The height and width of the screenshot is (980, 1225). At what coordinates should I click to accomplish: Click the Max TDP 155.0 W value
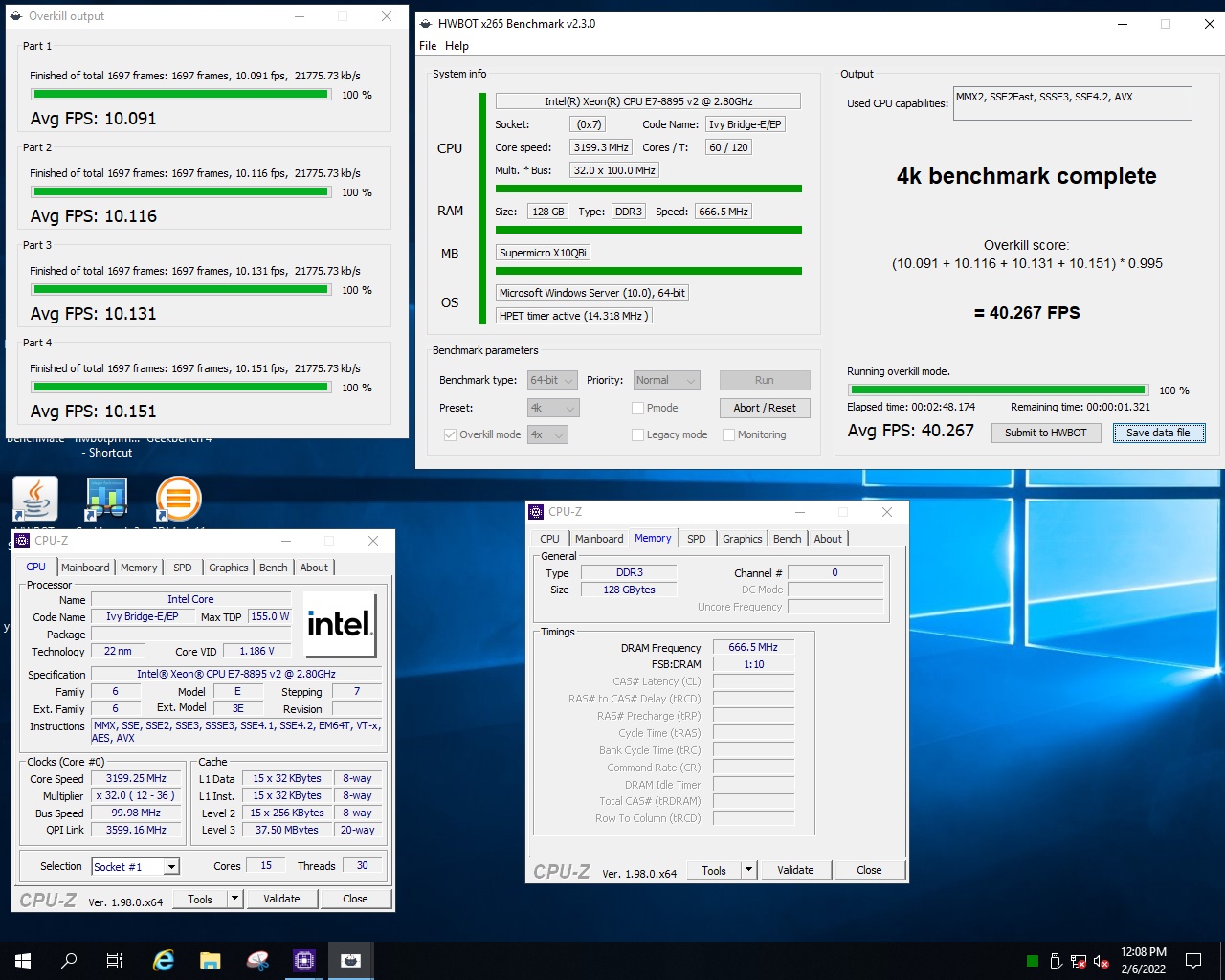coord(270,617)
